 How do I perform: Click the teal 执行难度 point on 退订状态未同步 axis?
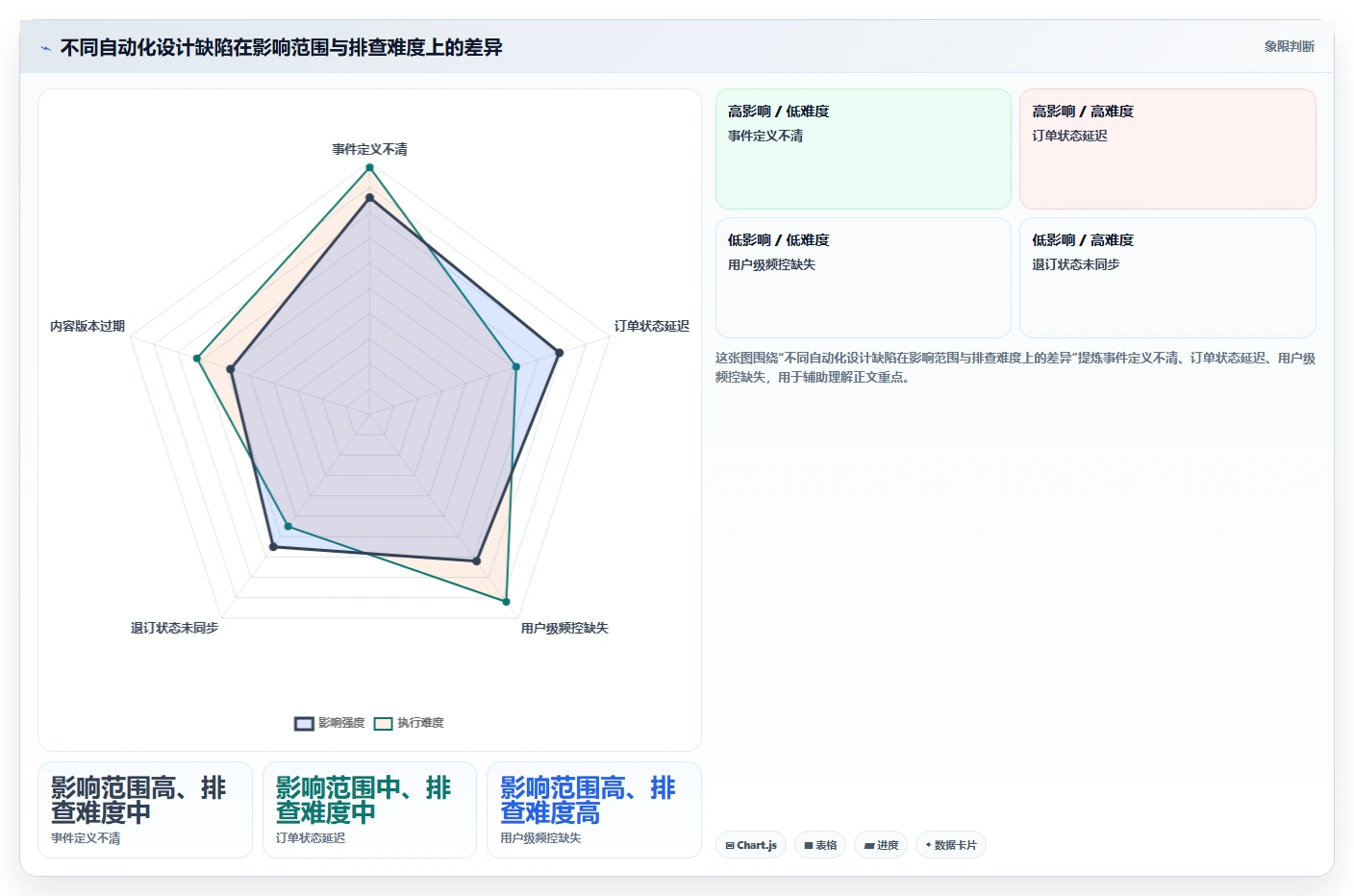[288, 527]
